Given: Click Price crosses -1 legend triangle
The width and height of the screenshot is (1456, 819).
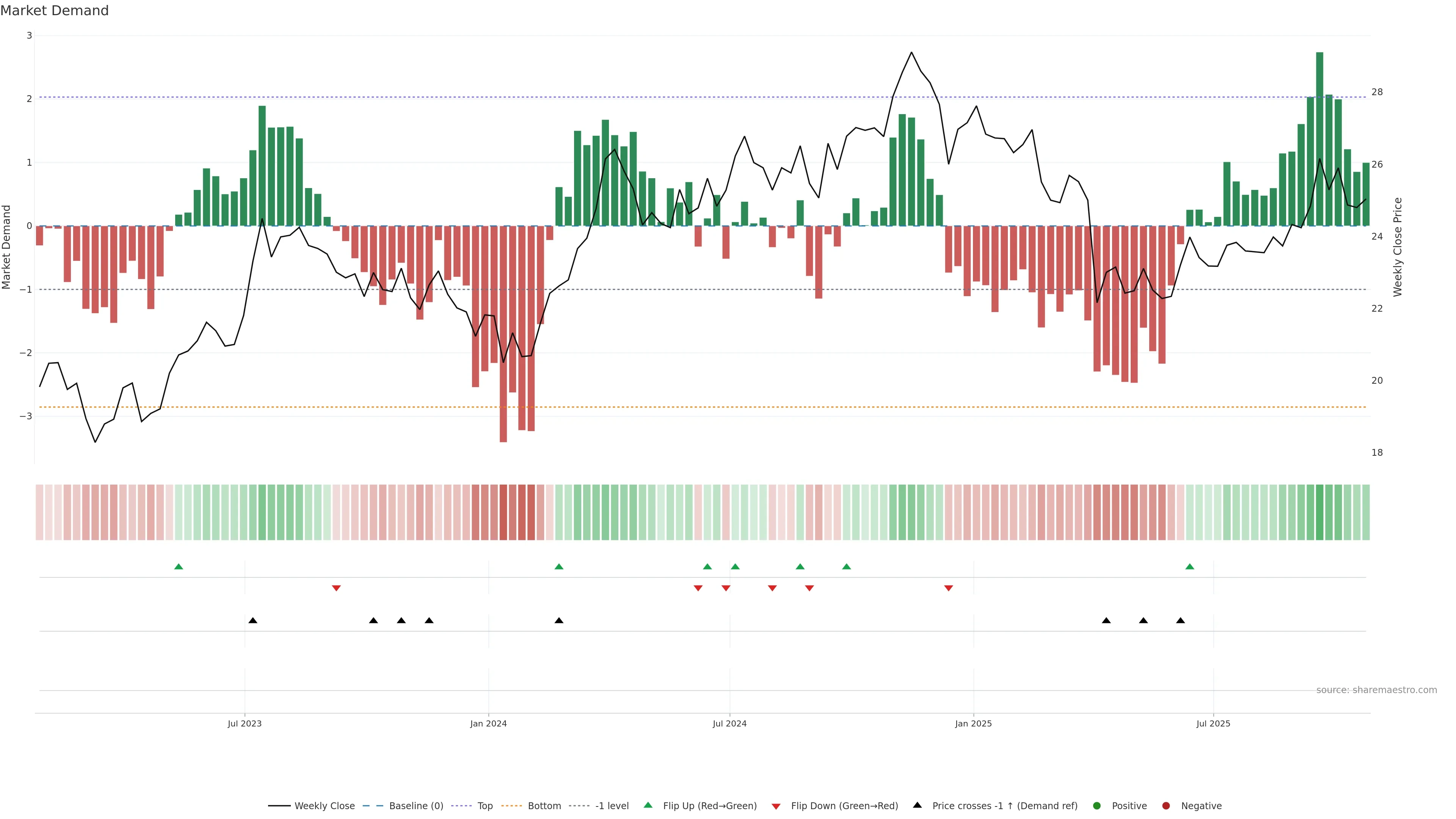Looking at the screenshot, I should tap(917, 805).
